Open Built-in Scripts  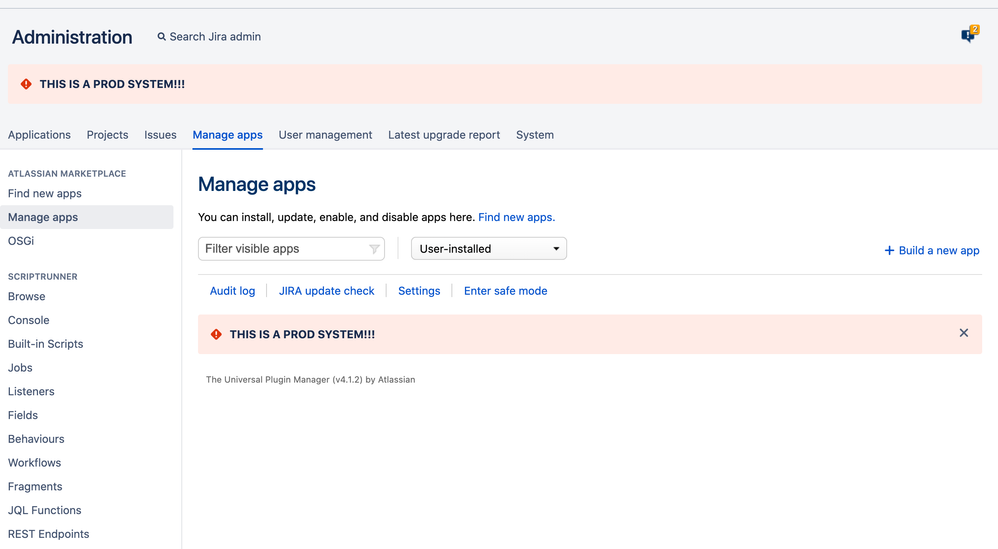(x=46, y=344)
